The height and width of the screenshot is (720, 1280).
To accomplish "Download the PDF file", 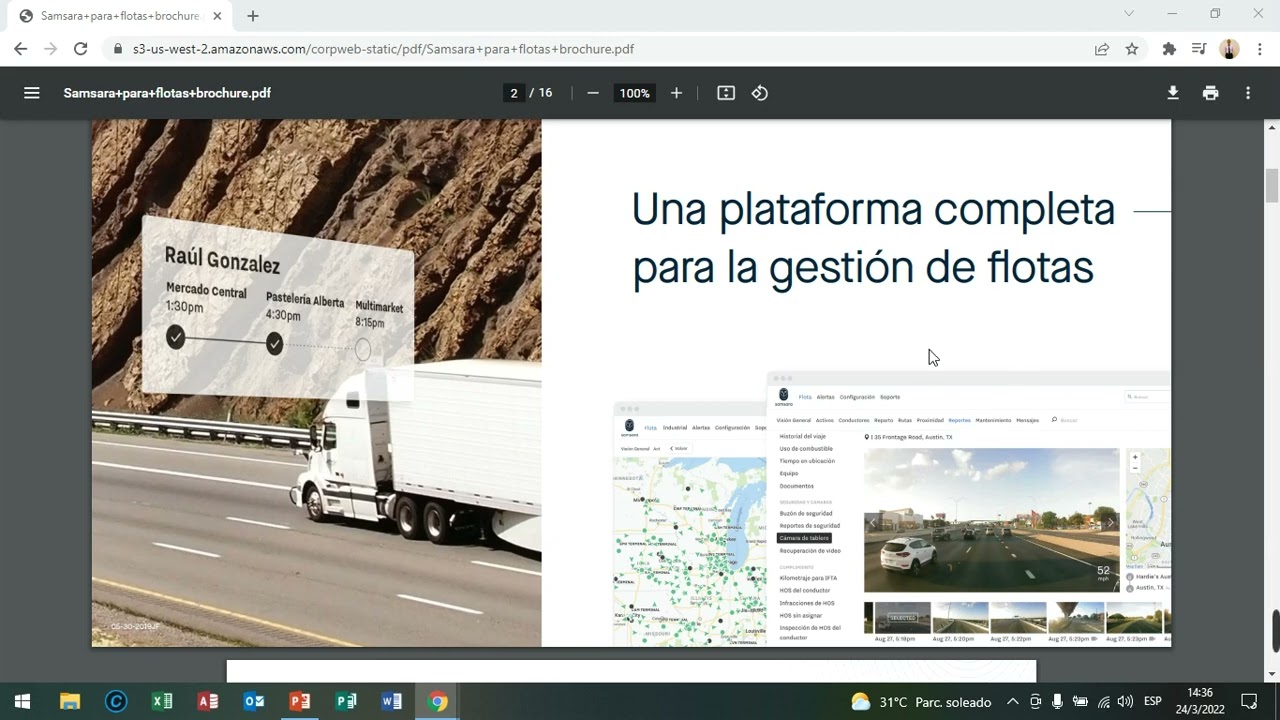I will (1173, 93).
